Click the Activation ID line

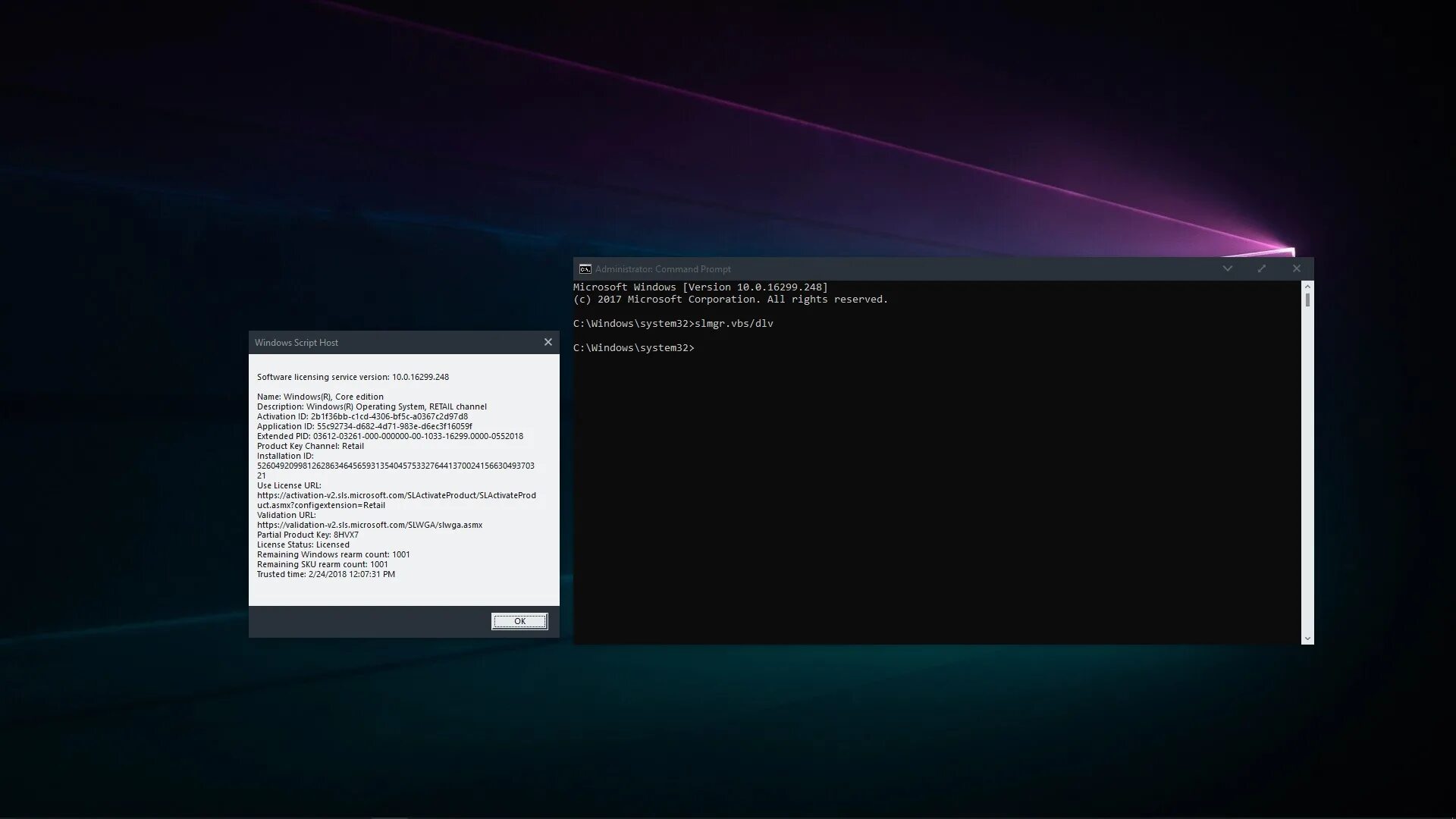[362, 416]
